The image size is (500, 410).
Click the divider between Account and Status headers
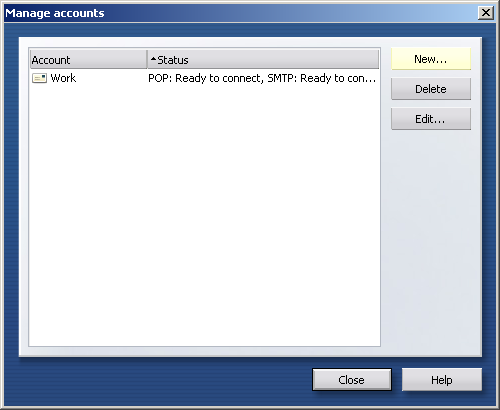[147, 60]
